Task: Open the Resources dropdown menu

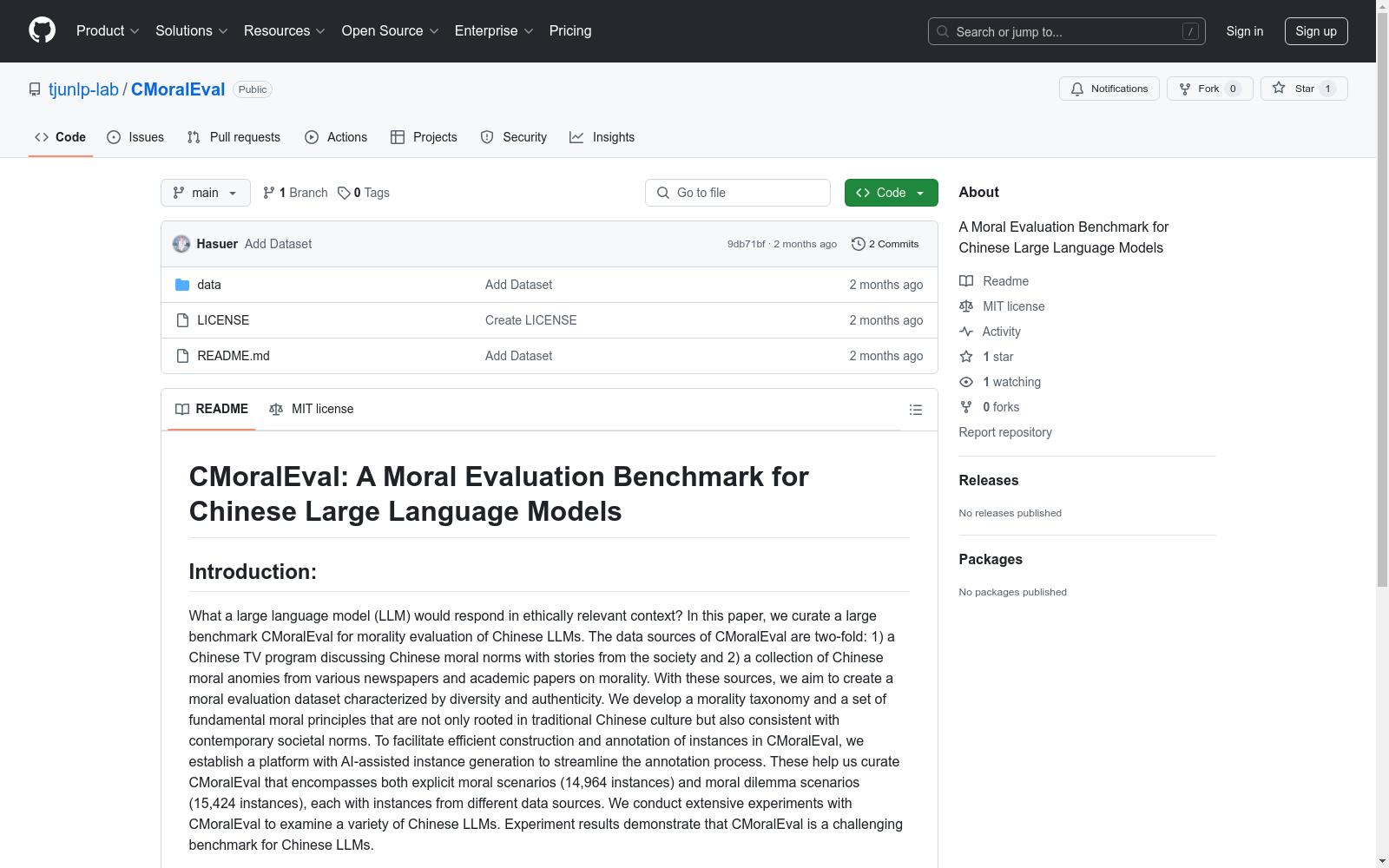Action: coord(284,30)
